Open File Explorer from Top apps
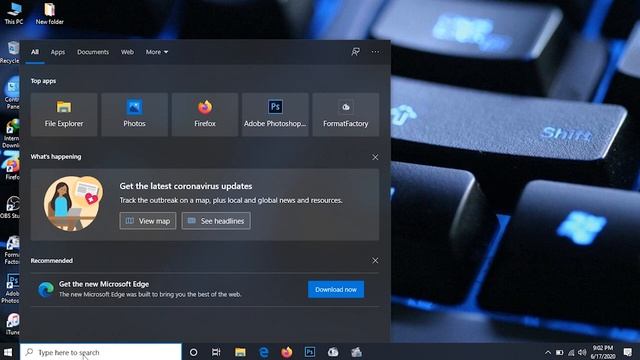The height and width of the screenshot is (360, 640). click(64, 114)
